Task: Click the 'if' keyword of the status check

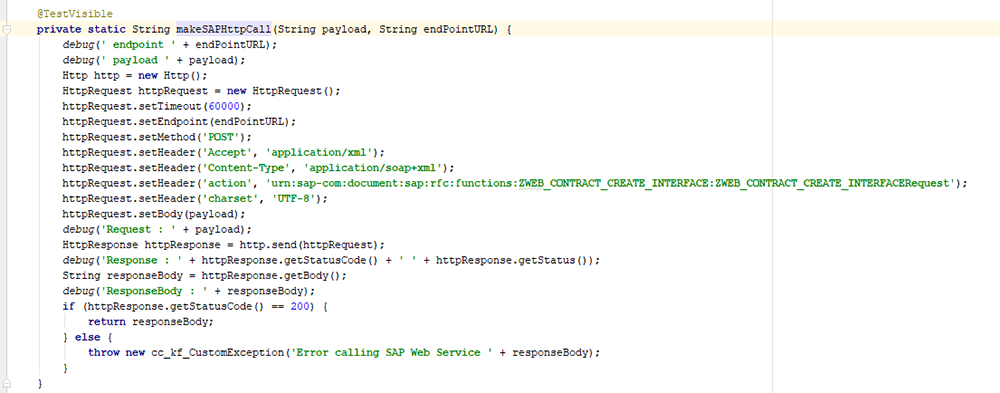Action: coord(68,306)
